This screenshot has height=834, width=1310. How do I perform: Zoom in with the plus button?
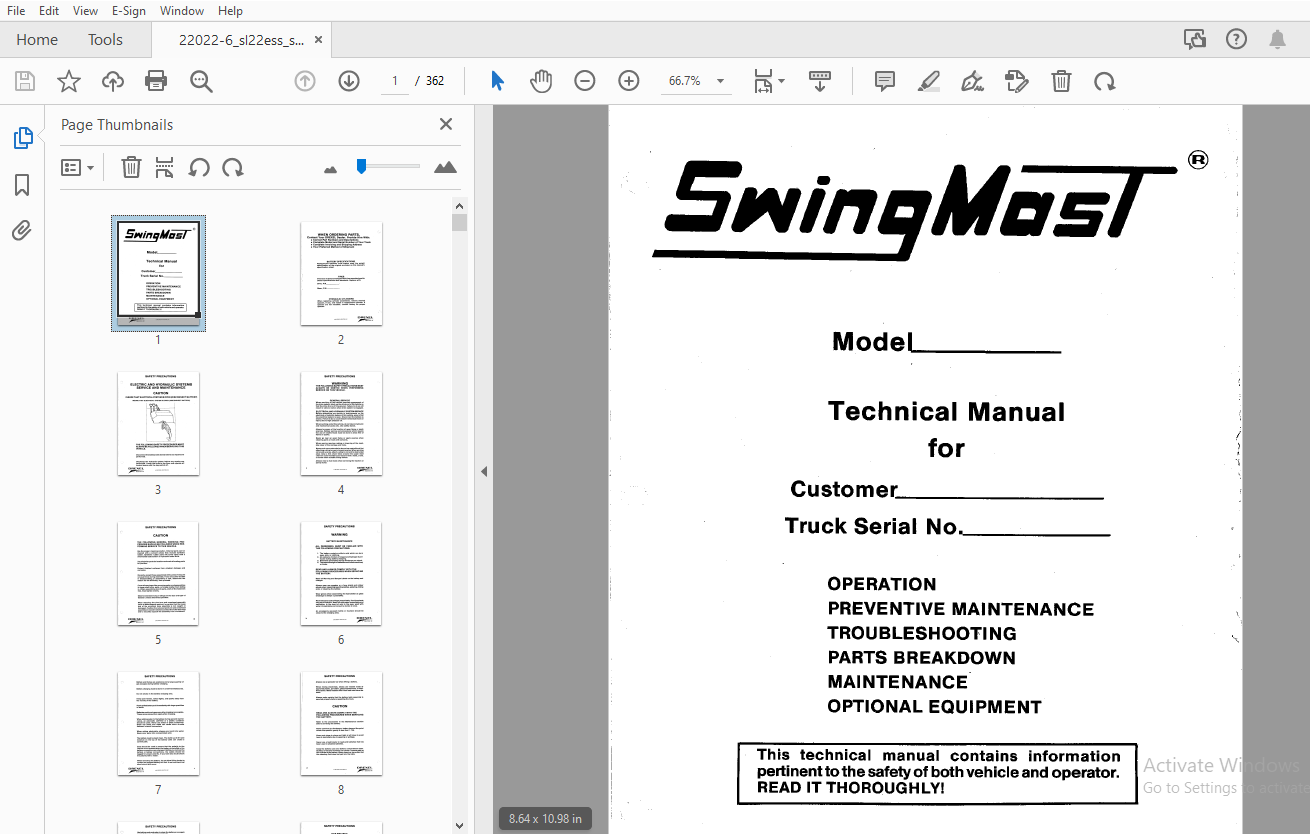tap(629, 81)
